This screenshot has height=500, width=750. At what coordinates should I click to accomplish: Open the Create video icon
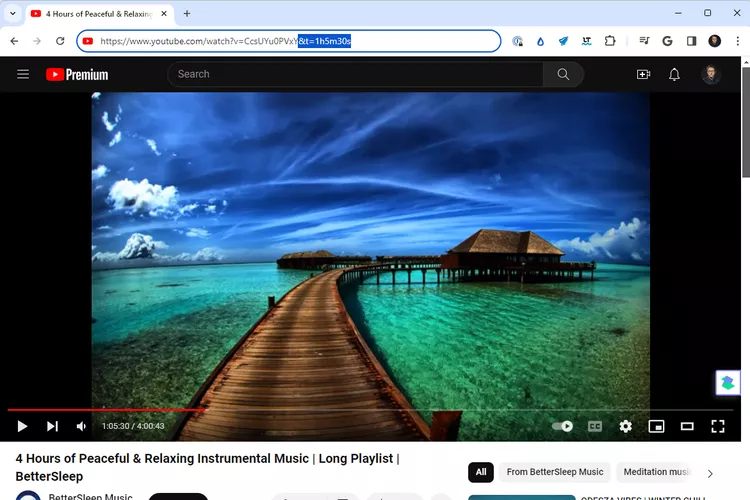tap(643, 74)
